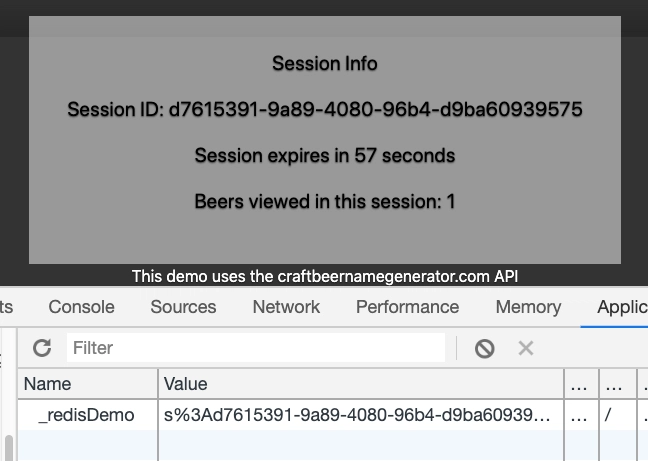Focus the cookie Filter input field

coord(255,348)
